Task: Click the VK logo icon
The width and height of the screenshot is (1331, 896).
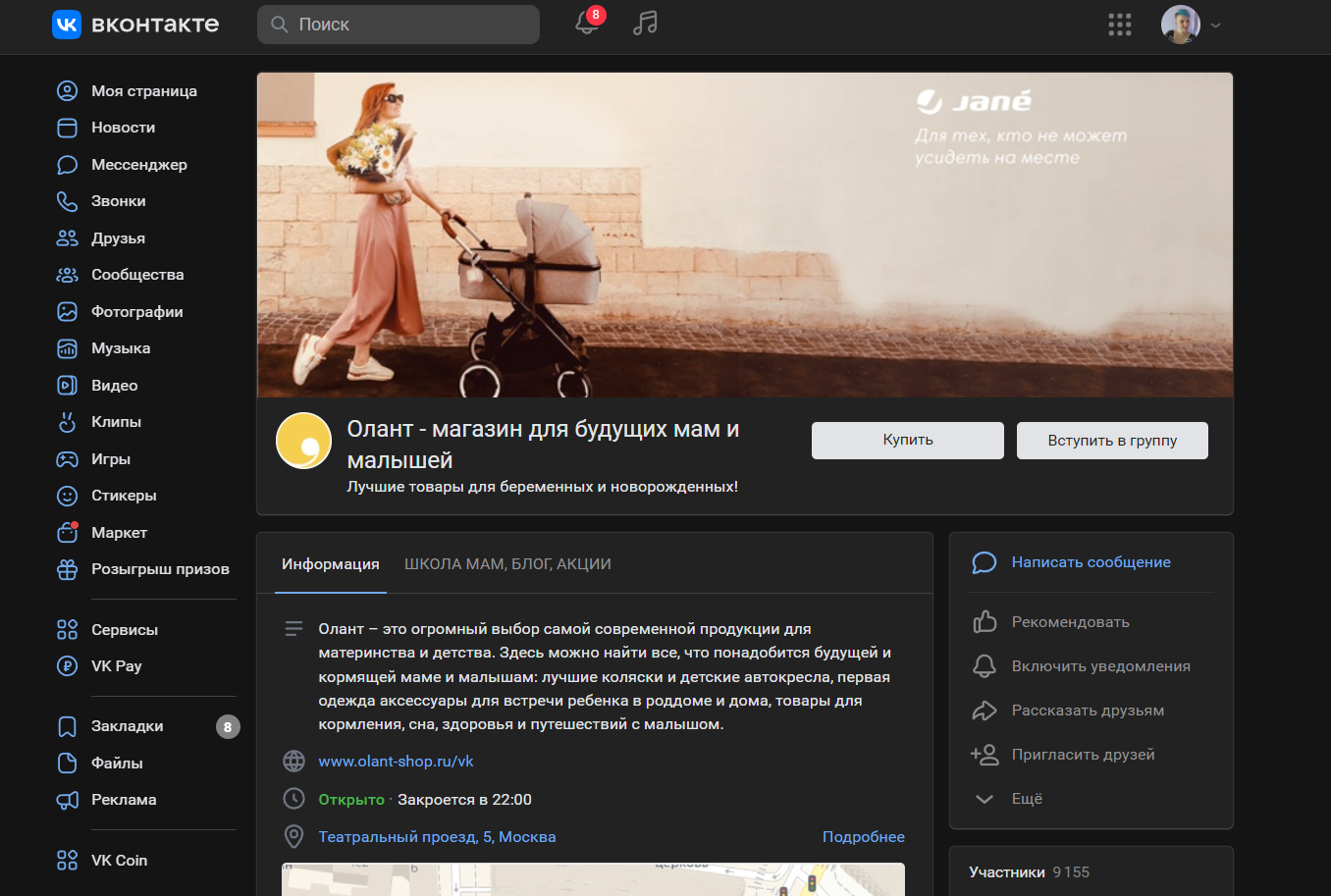Action: (67, 25)
